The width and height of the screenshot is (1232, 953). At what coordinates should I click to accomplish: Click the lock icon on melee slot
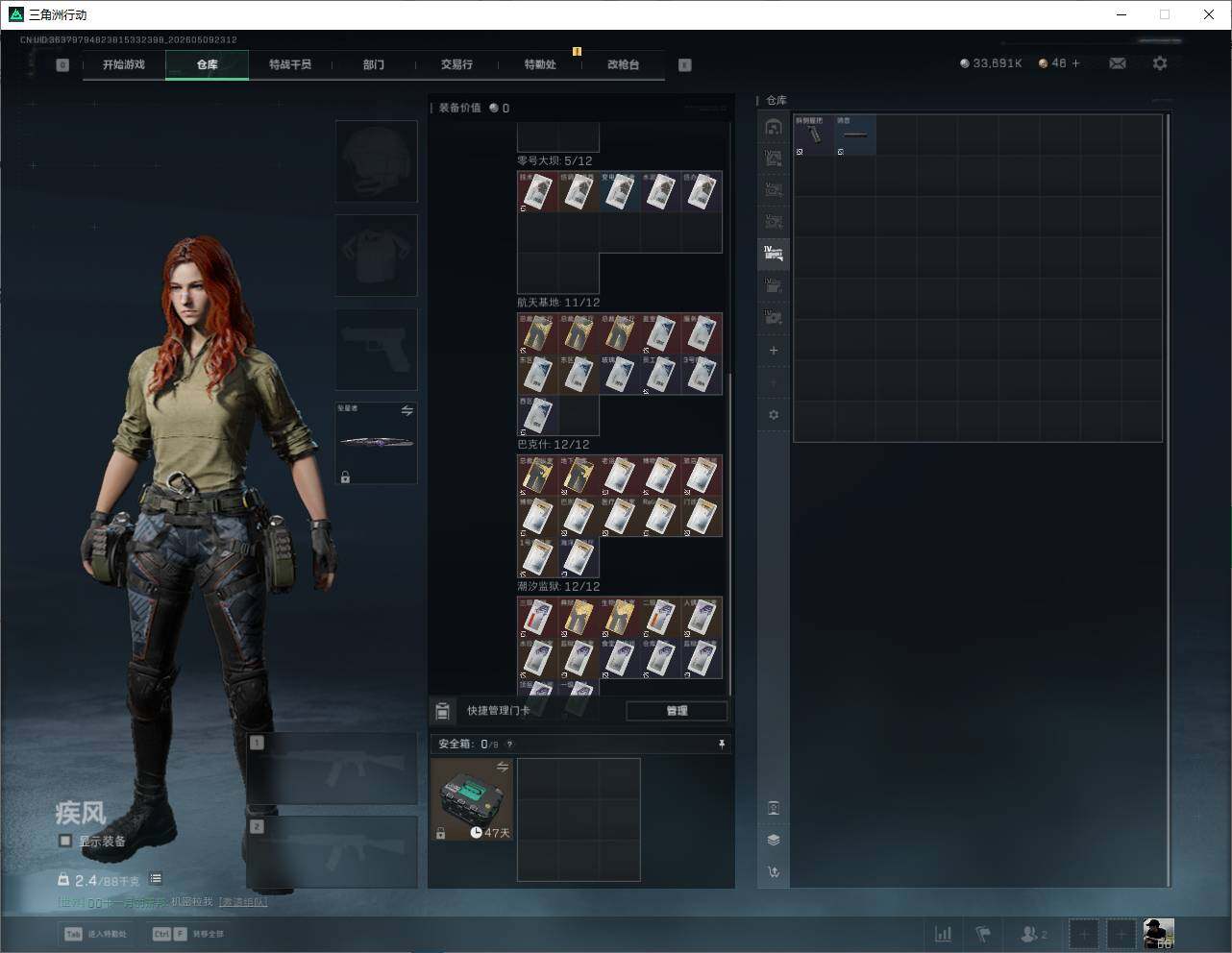345,476
